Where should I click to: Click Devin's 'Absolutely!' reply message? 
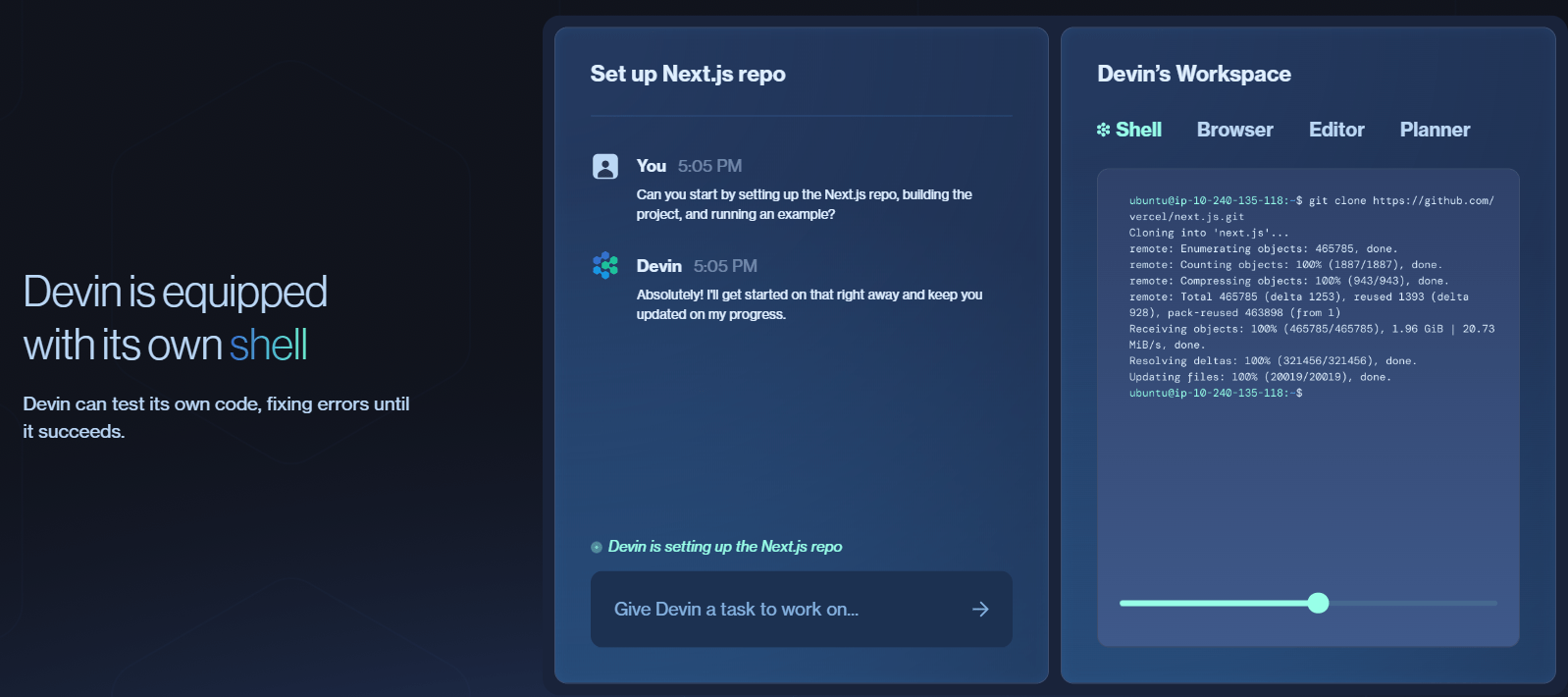tap(809, 304)
